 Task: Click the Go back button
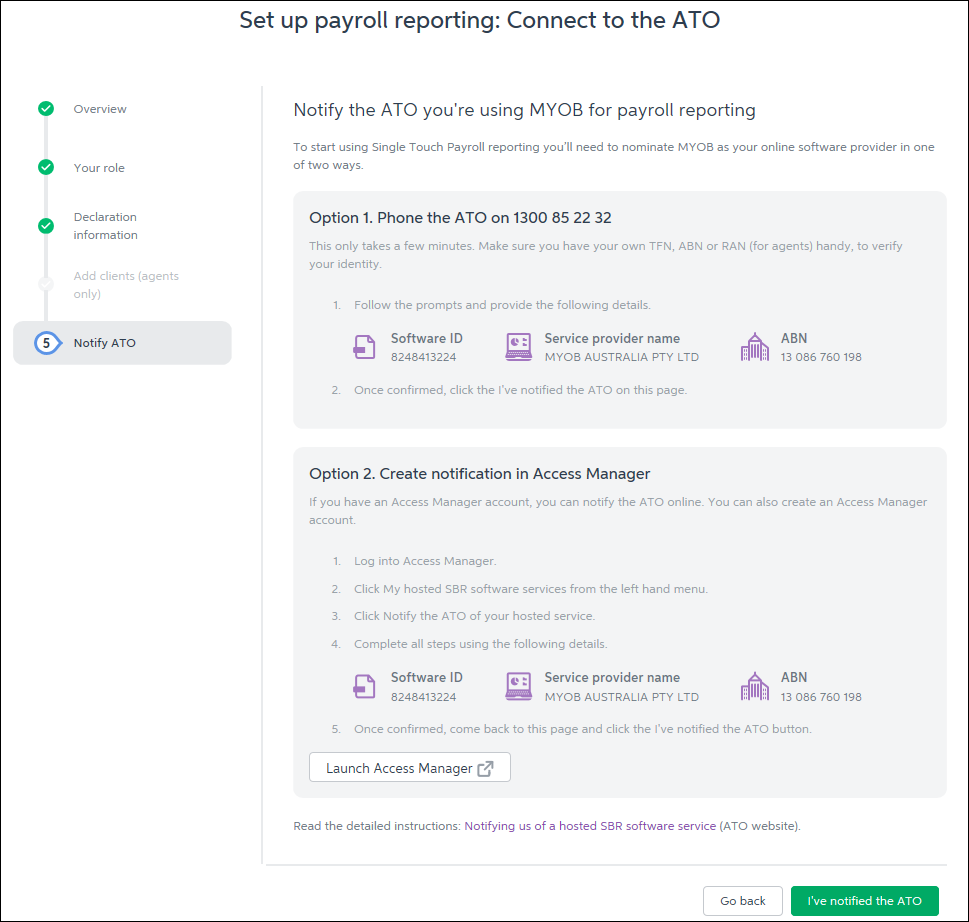(x=742, y=901)
